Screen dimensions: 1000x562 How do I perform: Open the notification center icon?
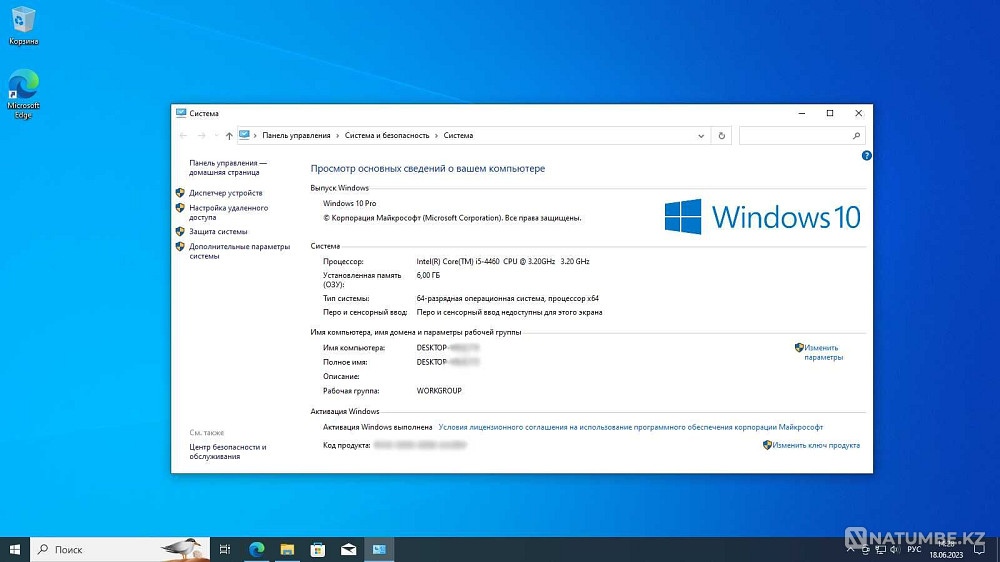click(980, 549)
